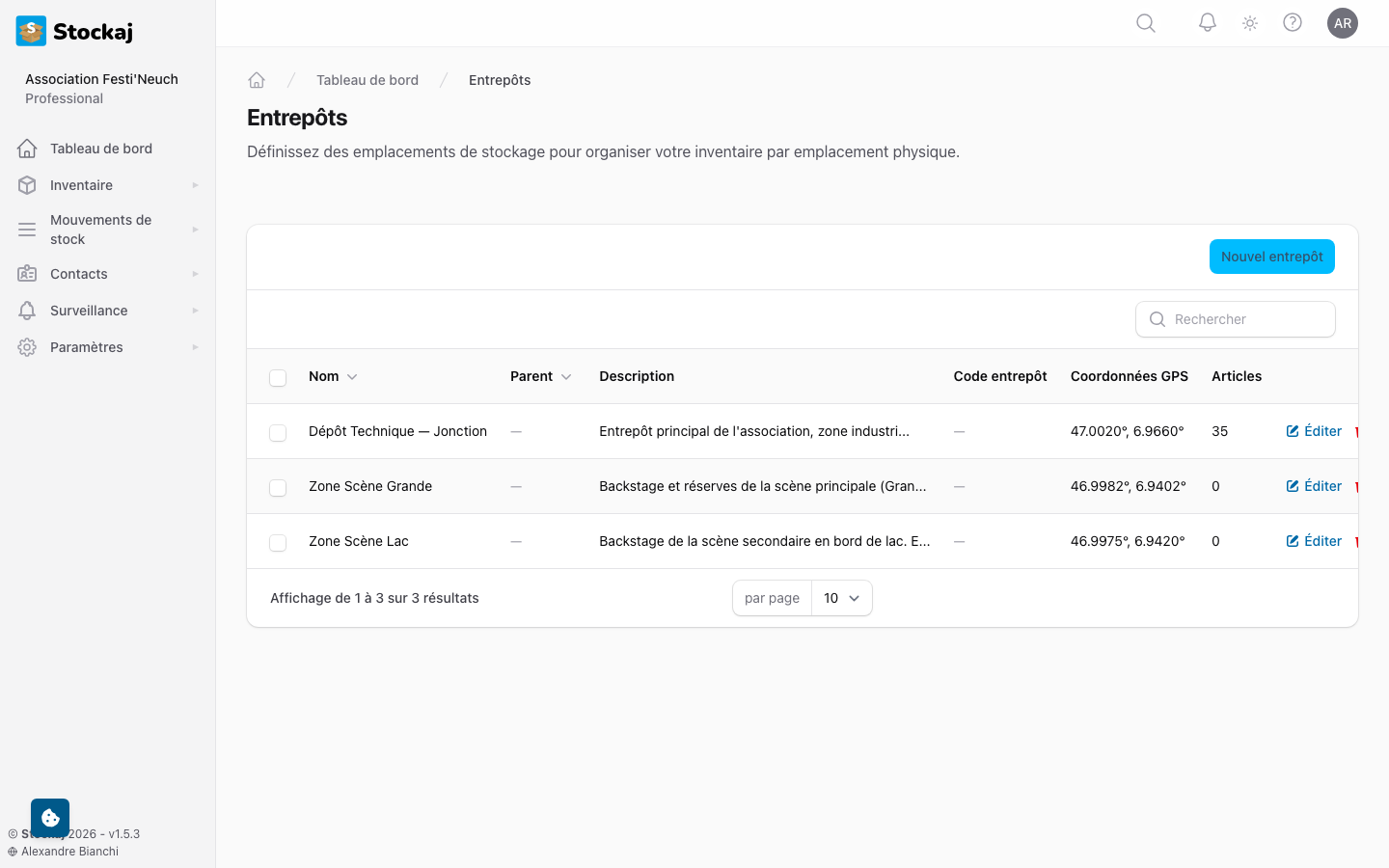The image size is (1389, 868).
Task: Sort by Parent column chevron
Action: coord(566,377)
